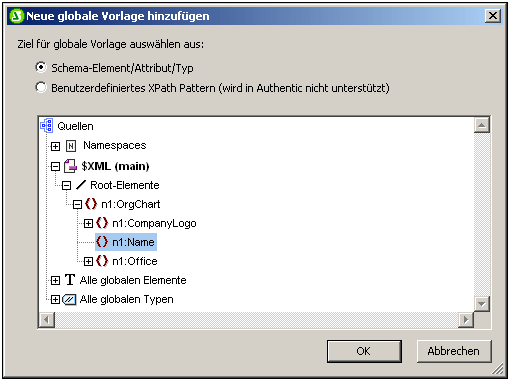Click the Namespaces N icon
This screenshot has height=381, width=510.
pyautogui.click(x=71, y=146)
